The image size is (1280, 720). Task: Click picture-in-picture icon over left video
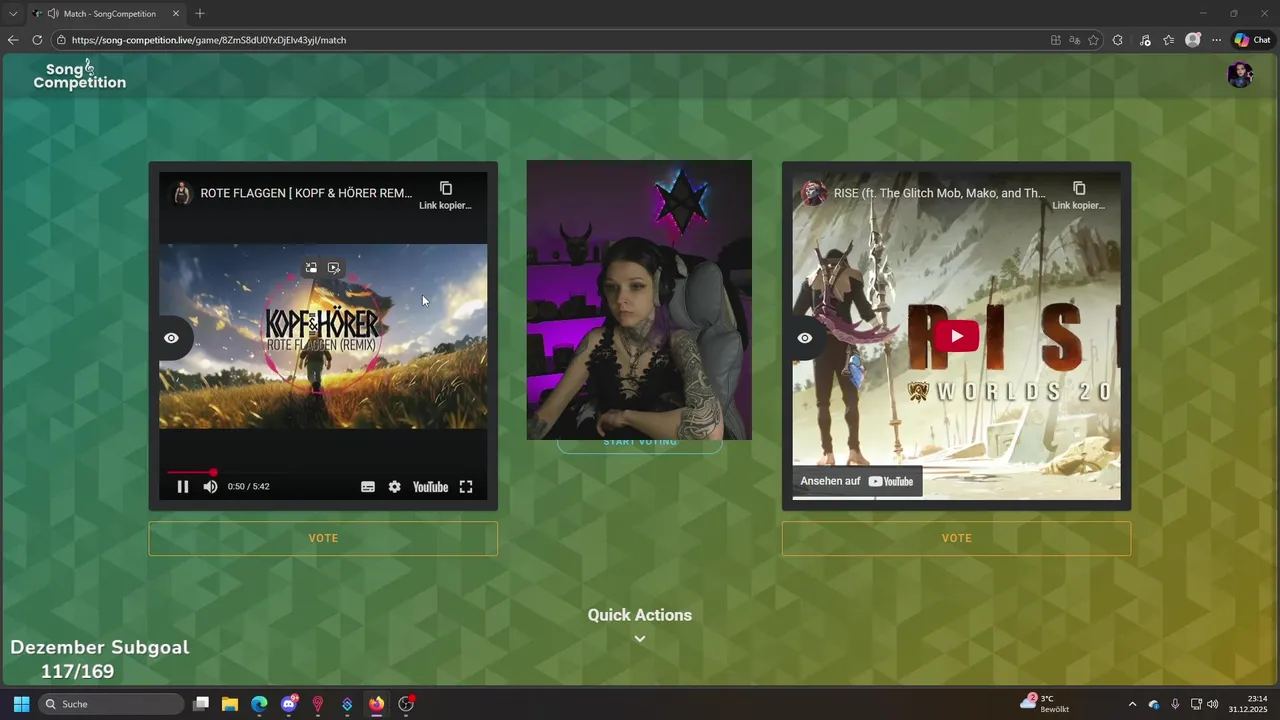312,268
